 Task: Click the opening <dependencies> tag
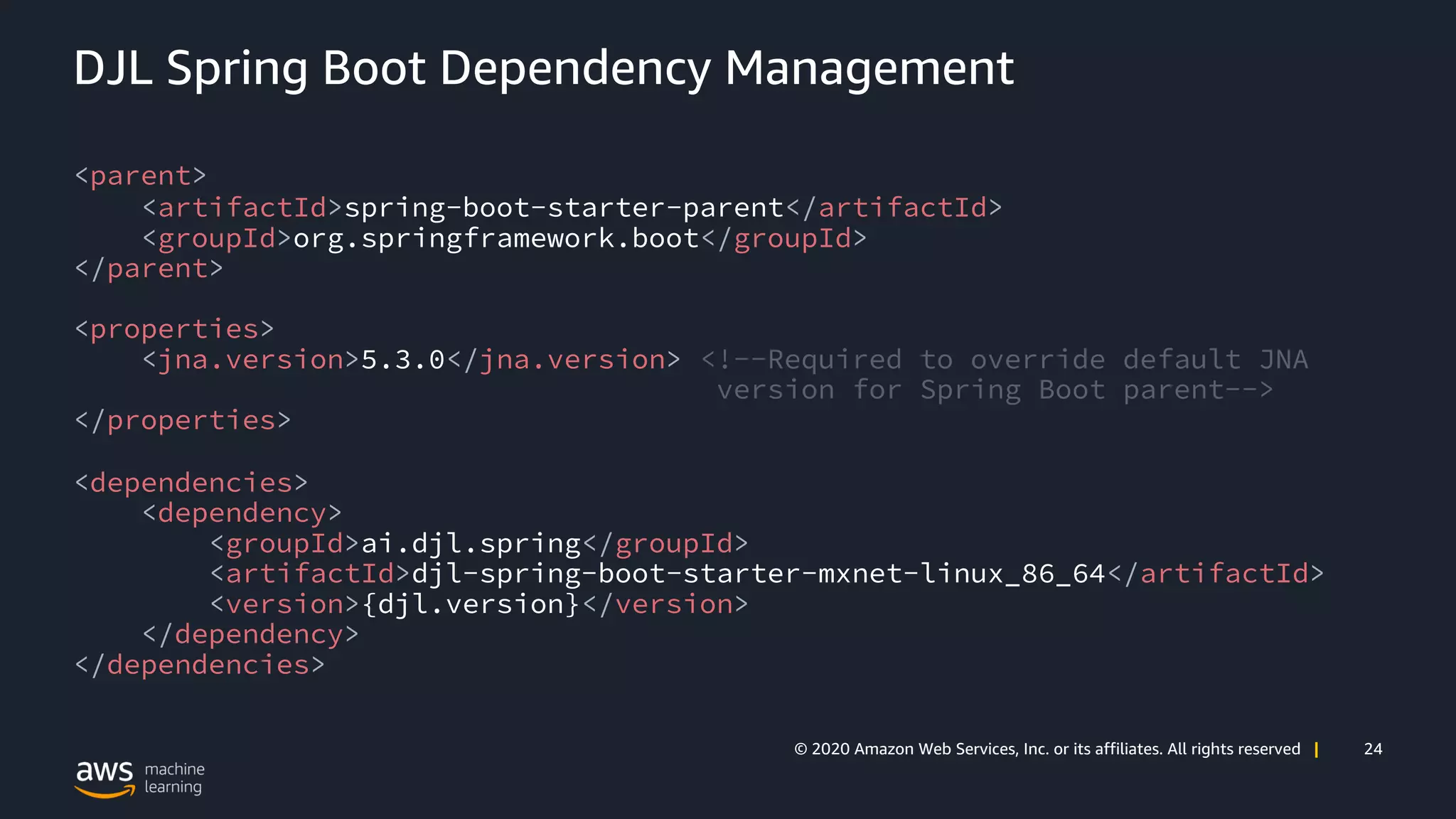tap(191, 483)
